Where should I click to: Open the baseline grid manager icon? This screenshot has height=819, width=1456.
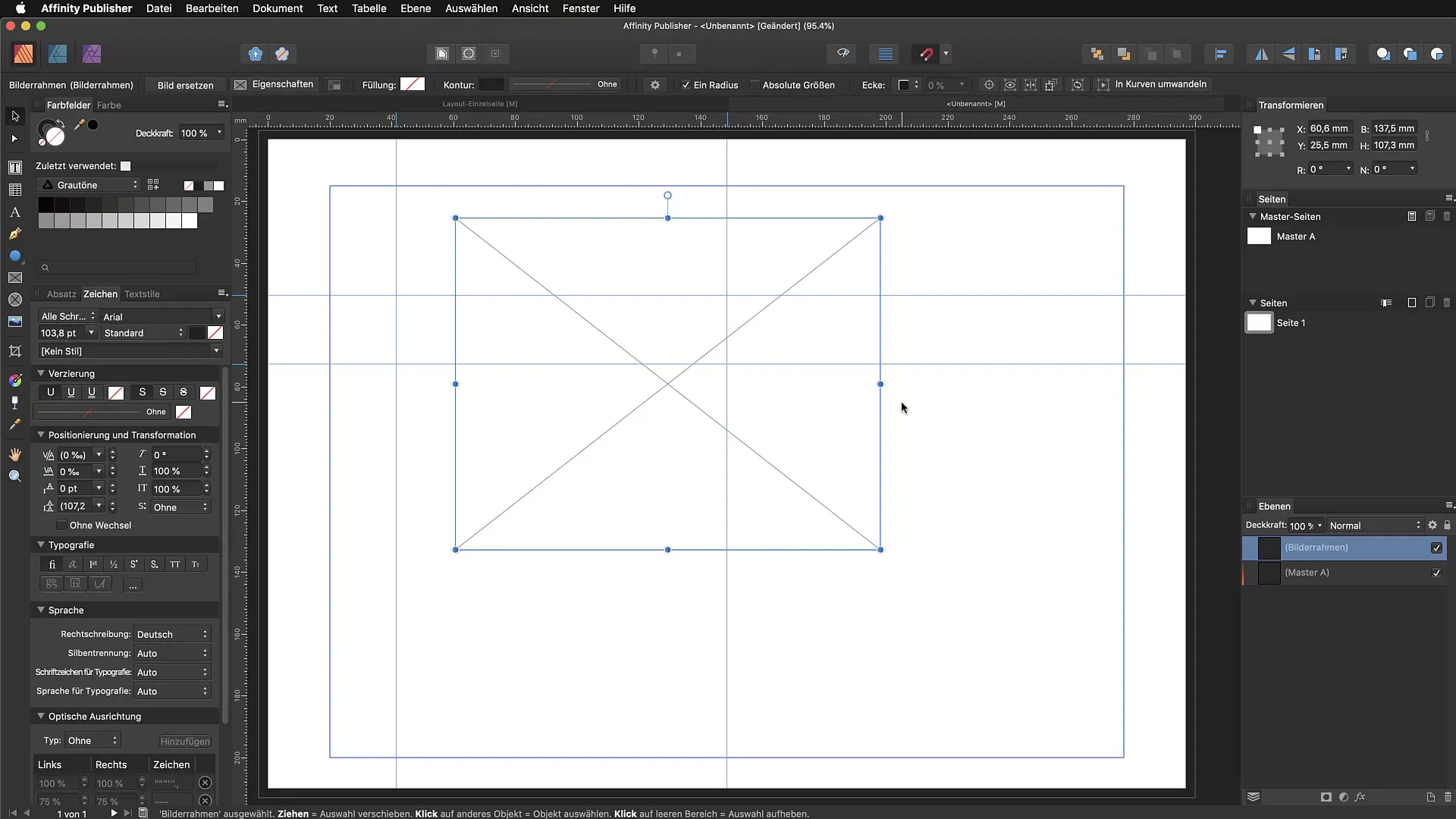point(885,54)
